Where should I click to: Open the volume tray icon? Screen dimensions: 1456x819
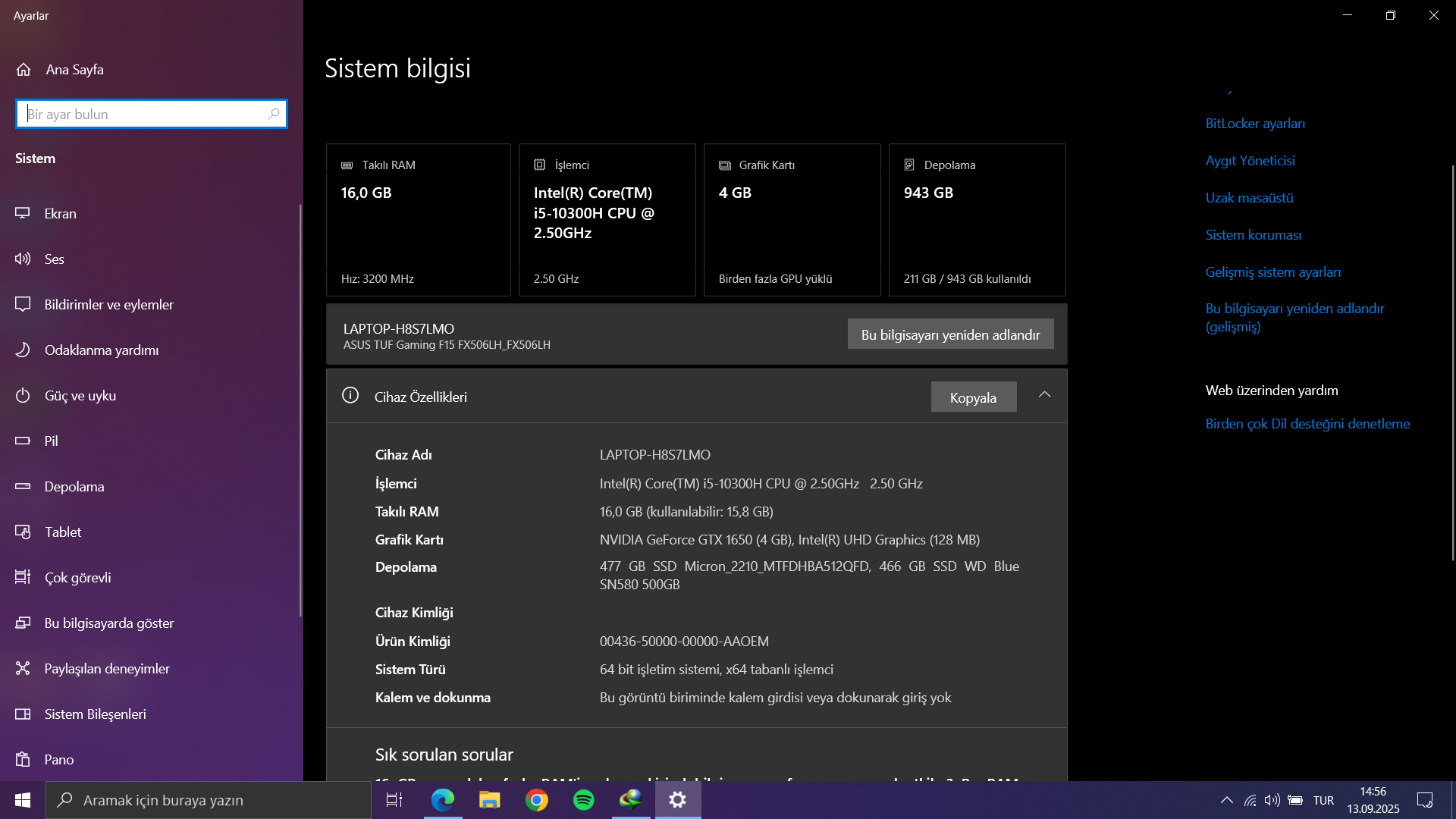[x=1272, y=800]
